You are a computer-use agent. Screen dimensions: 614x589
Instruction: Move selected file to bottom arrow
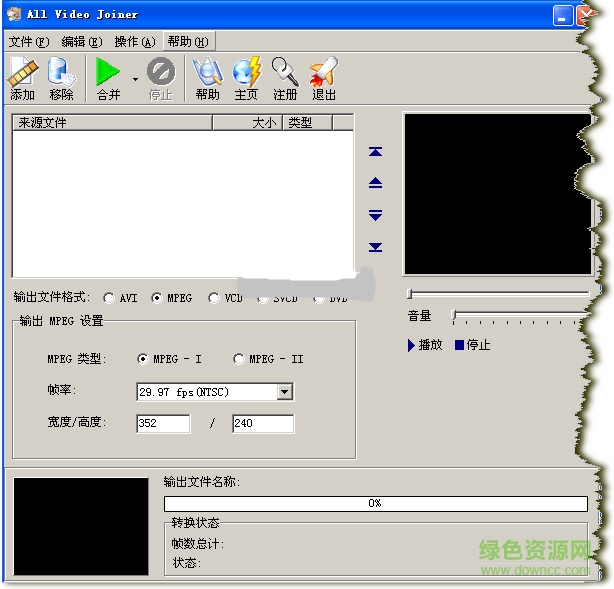[375, 247]
